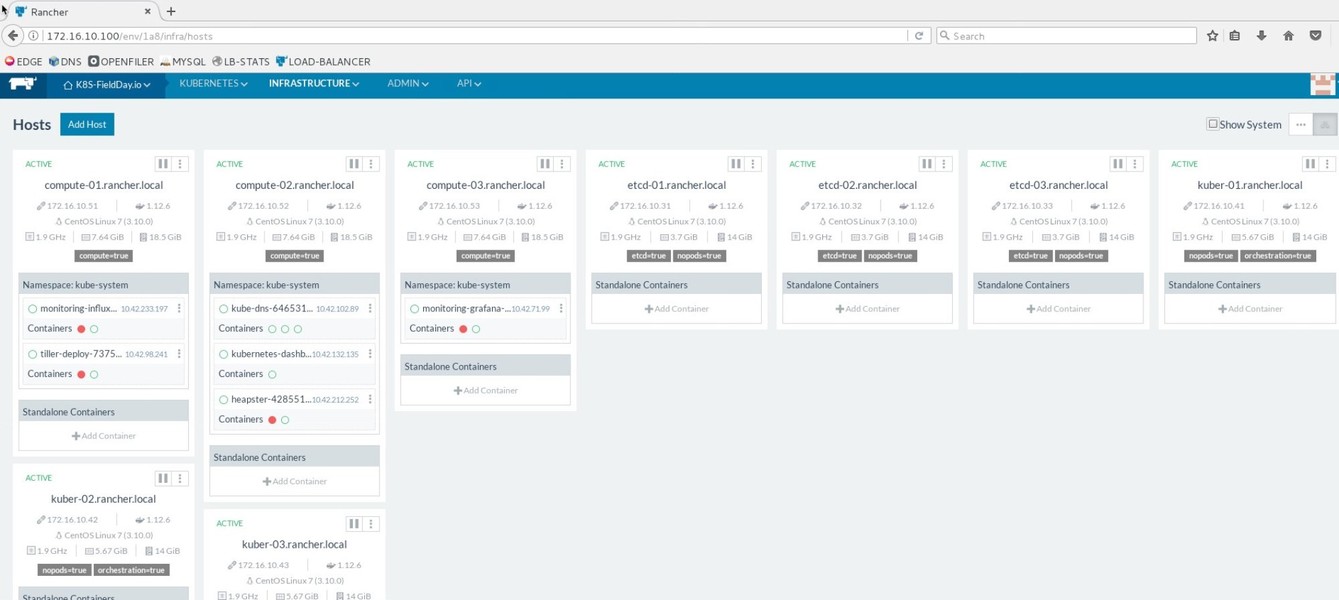The width and height of the screenshot is (1339, 600).
Task: Bookmark this page with star icon
Action: 1212,36
